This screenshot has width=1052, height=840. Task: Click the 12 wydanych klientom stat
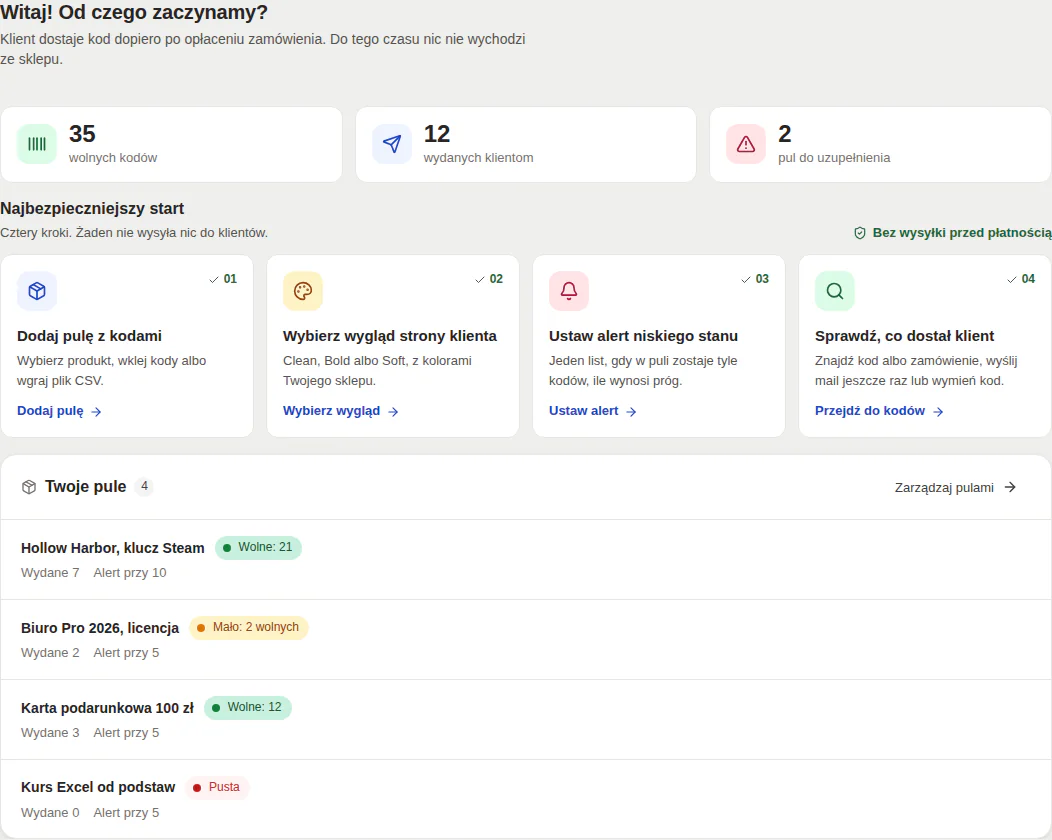tap(526, 144)
